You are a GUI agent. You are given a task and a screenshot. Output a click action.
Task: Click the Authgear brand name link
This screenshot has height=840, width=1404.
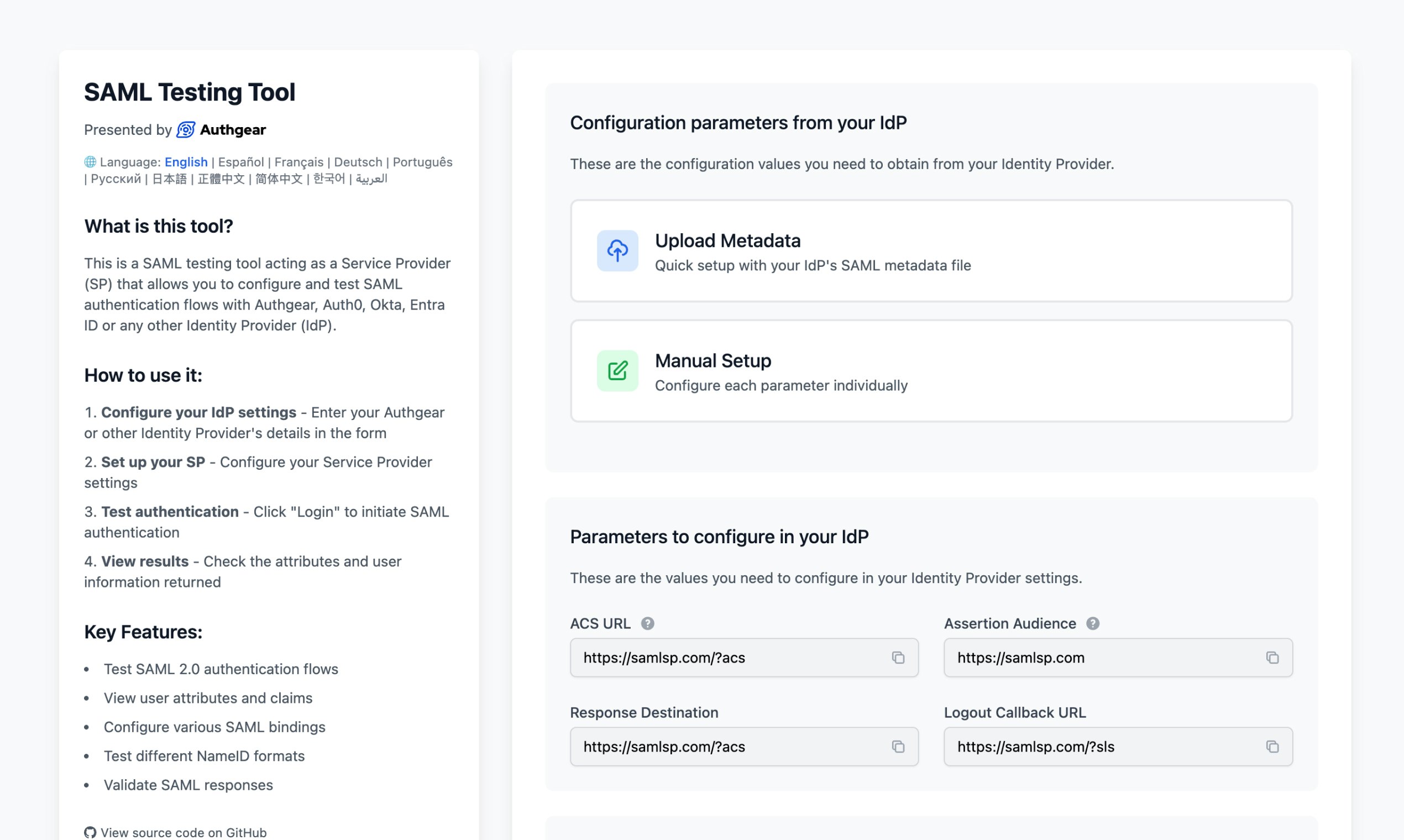pyautogui.click(x=233, y=130)
